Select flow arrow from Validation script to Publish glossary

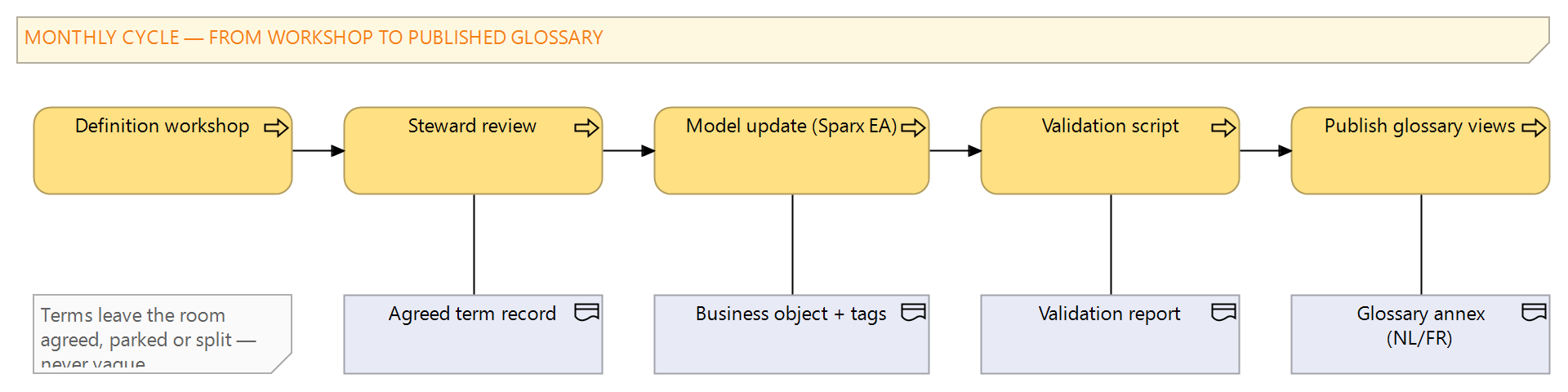point(1266,150)
